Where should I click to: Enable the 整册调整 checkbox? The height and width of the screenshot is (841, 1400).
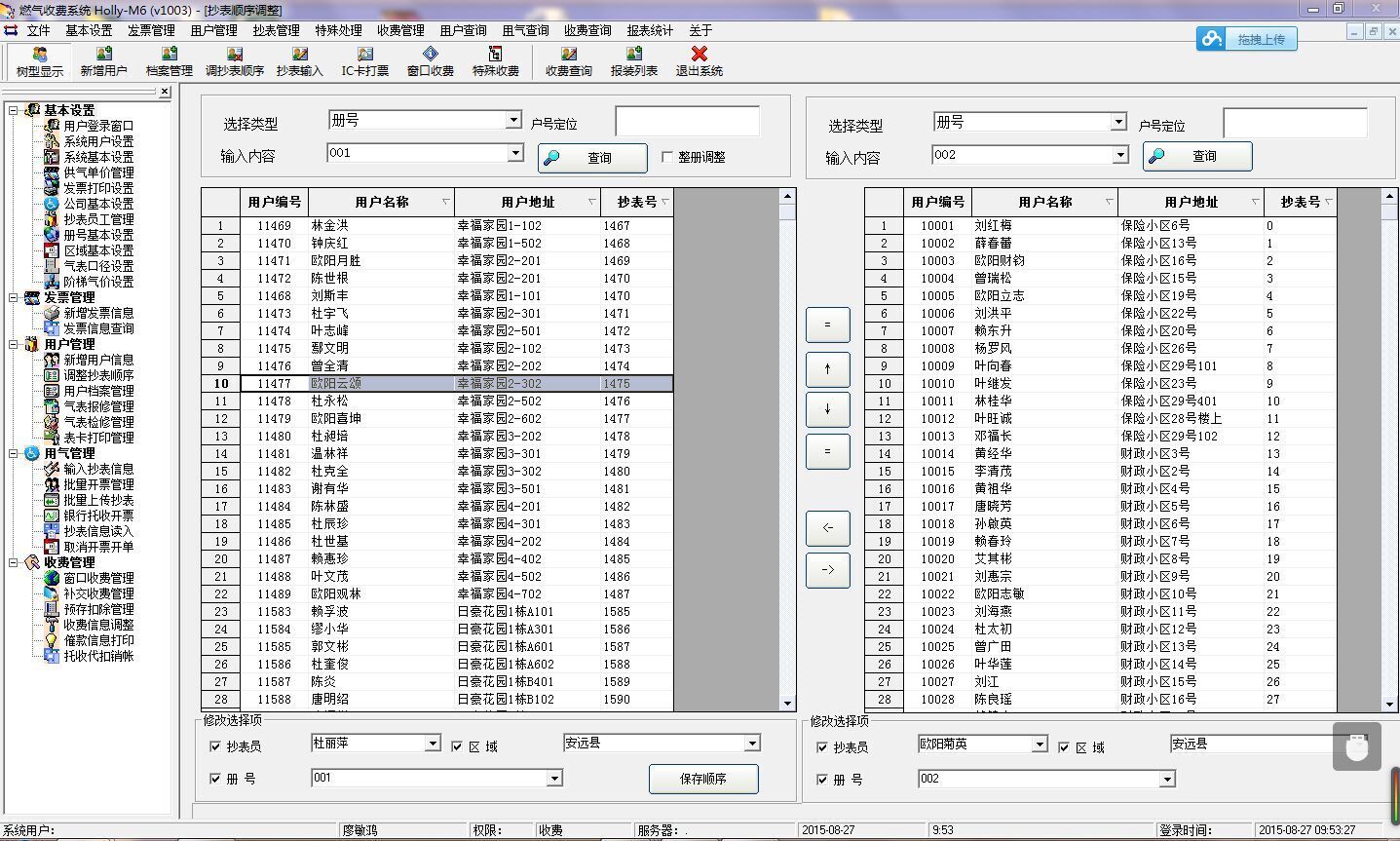point(667,157)
